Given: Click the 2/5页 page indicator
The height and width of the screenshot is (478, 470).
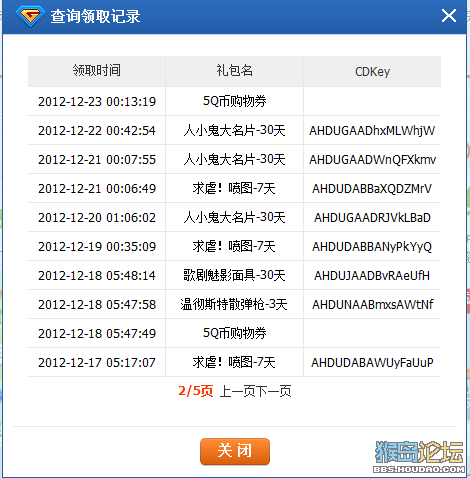Looking at the screenshot, I should [x=196, y=391].
